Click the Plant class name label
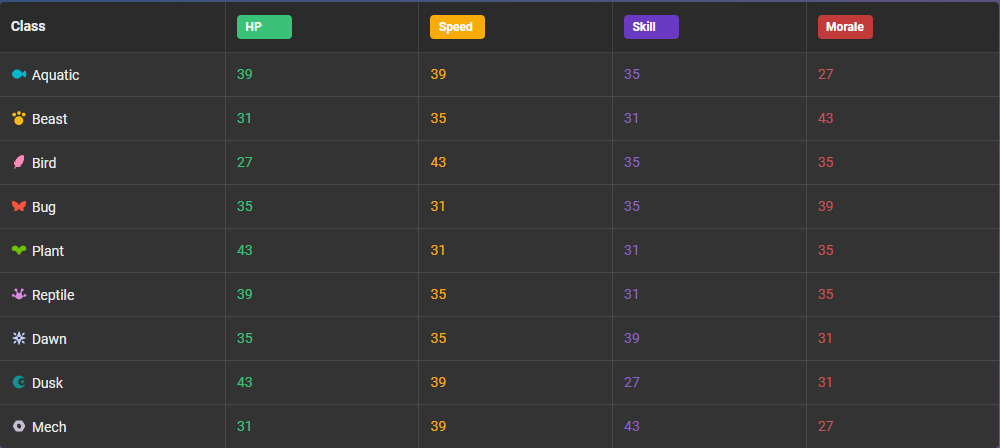 click(48, 251)
